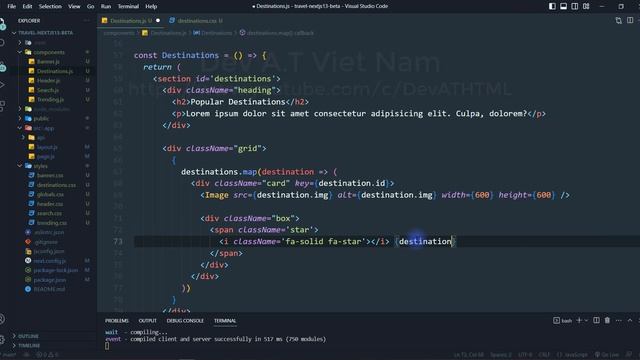The height and width of the screenshot is (360, 640).
Task: Open the launch profile dropdown arrow
Action: point(587,320)
